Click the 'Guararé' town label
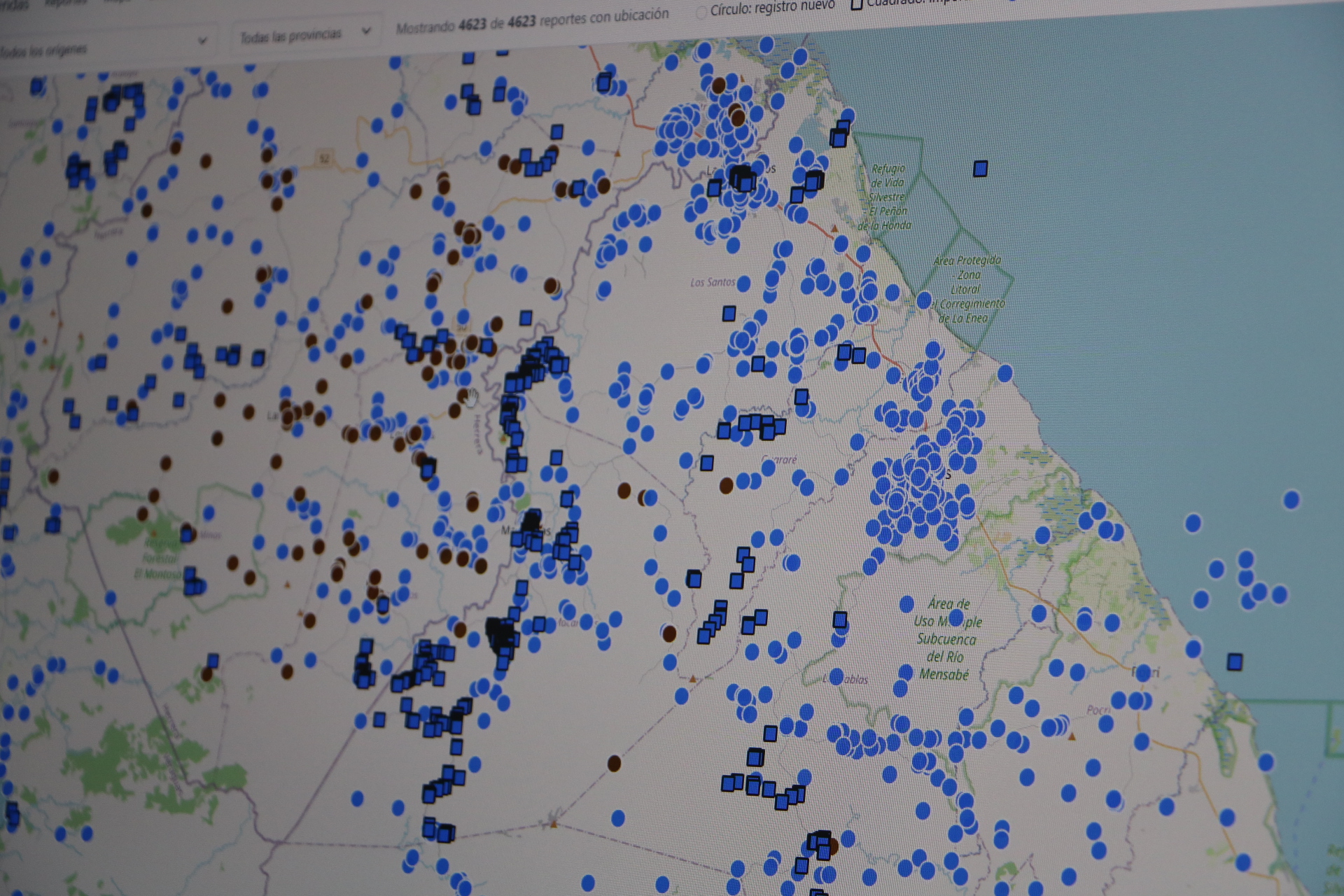The image size is (1344, 896). [x=779, y=460]
